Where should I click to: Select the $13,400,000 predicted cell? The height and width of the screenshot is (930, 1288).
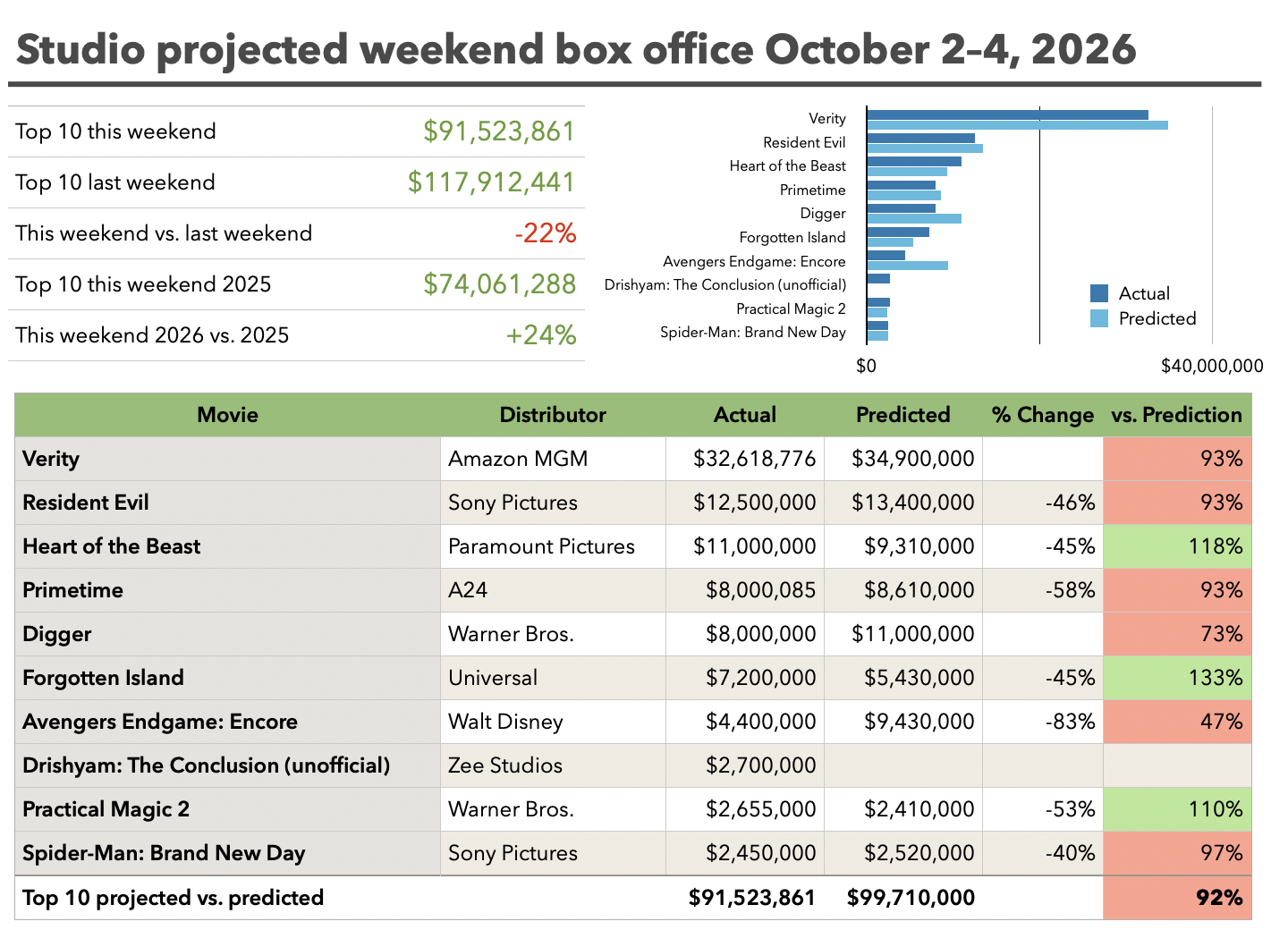(903, 503)
